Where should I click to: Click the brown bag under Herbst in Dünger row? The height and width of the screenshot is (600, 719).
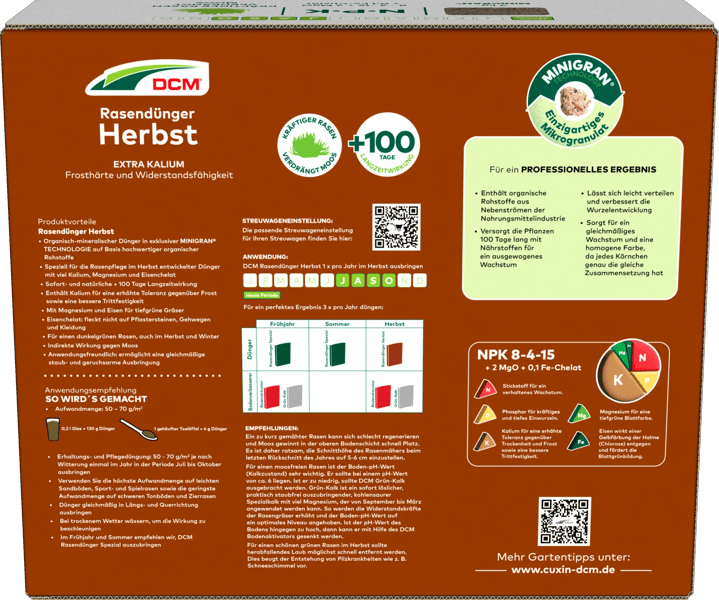[x=393, y=354]
